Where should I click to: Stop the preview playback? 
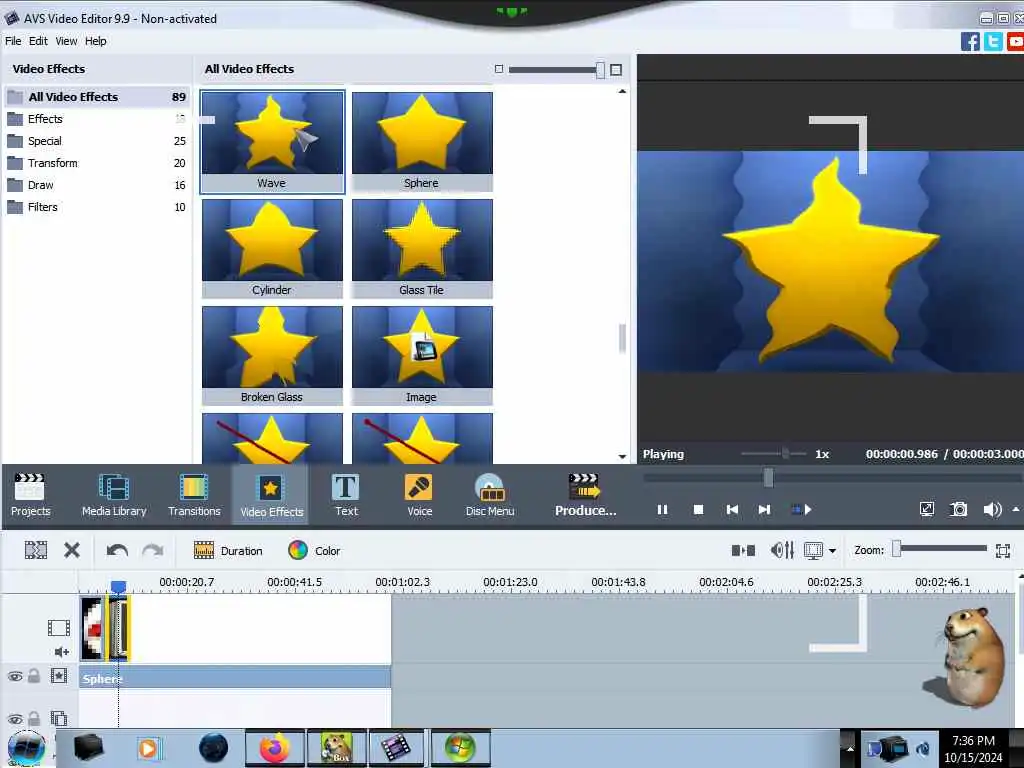click(x=698, y=509)
